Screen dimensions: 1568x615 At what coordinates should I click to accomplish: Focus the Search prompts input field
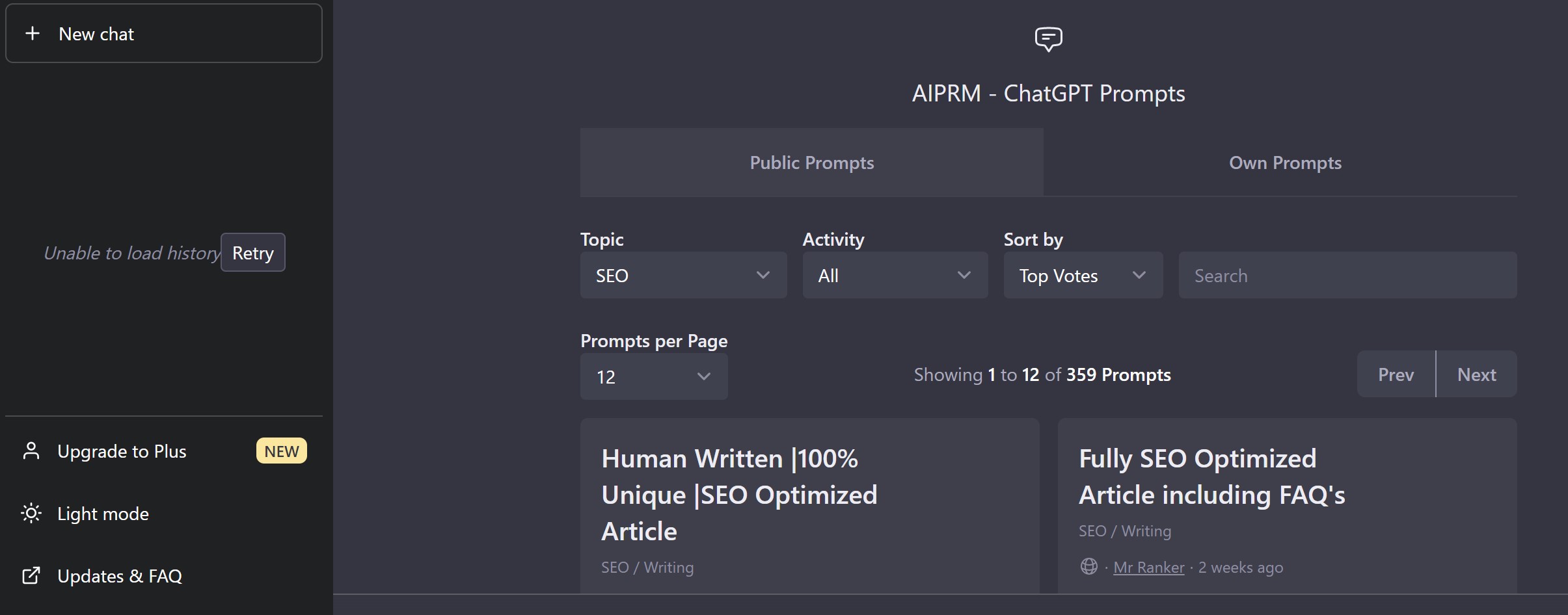pyautogui.click(x=1347, y=276)
